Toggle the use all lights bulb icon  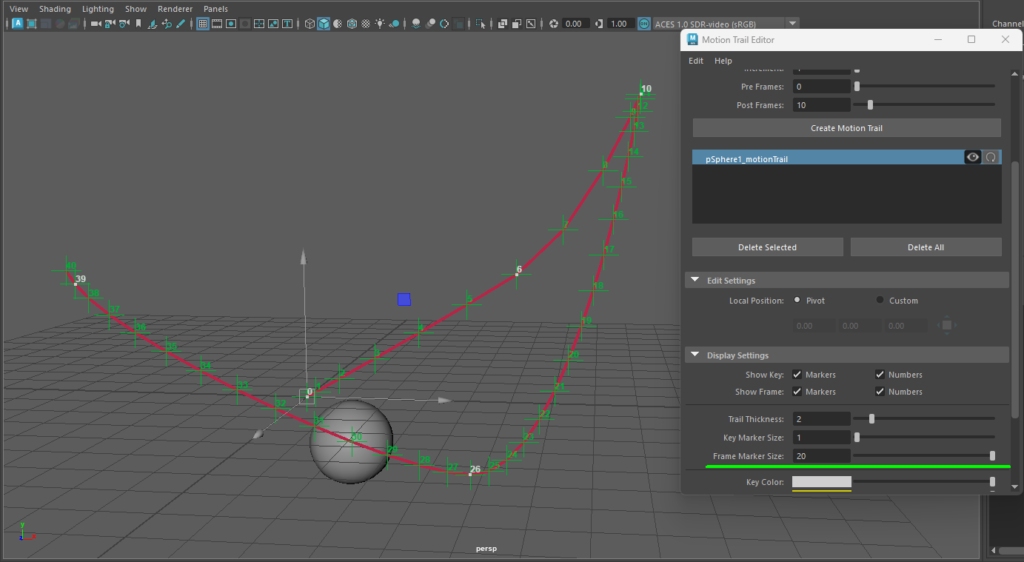[381, 23]
